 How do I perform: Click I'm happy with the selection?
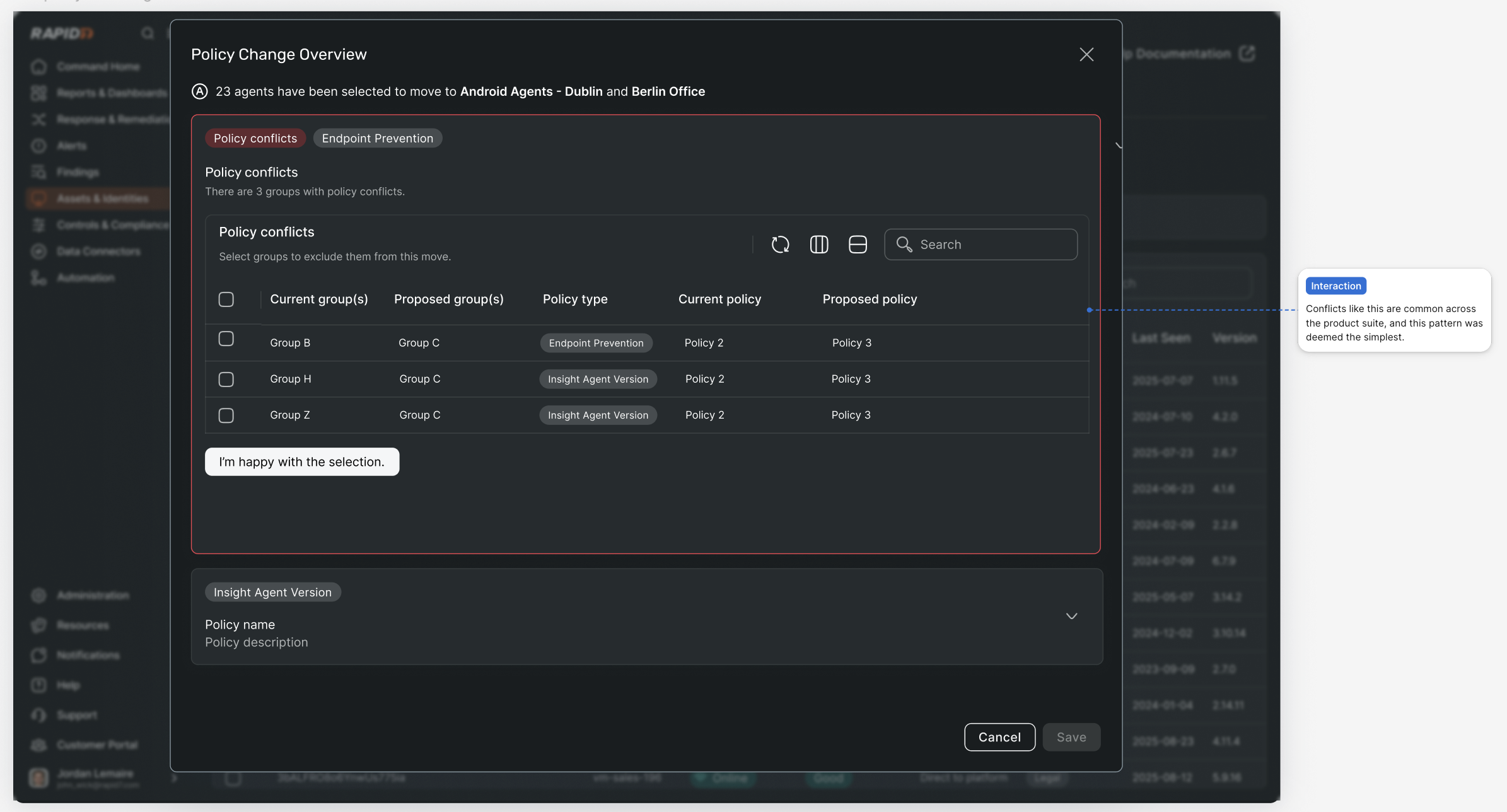301,462
